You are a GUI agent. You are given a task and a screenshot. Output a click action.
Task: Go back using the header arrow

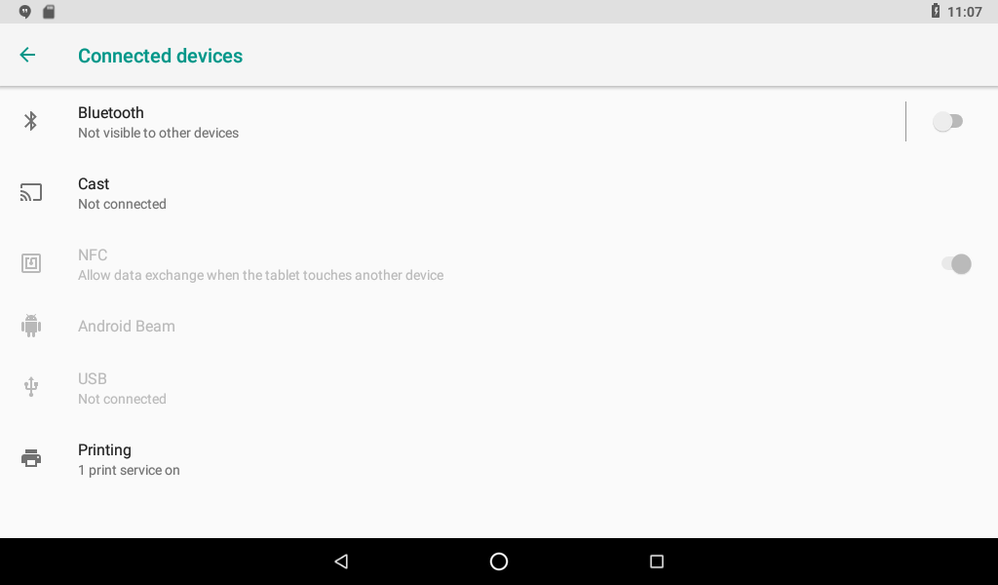(x=27, y=55)
